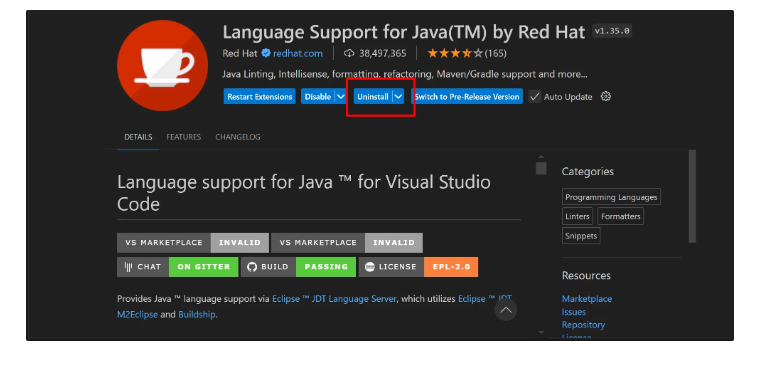This screenshot has width=760, height=380.
Task: Click the Uninstall button
Action: [373, 96]
